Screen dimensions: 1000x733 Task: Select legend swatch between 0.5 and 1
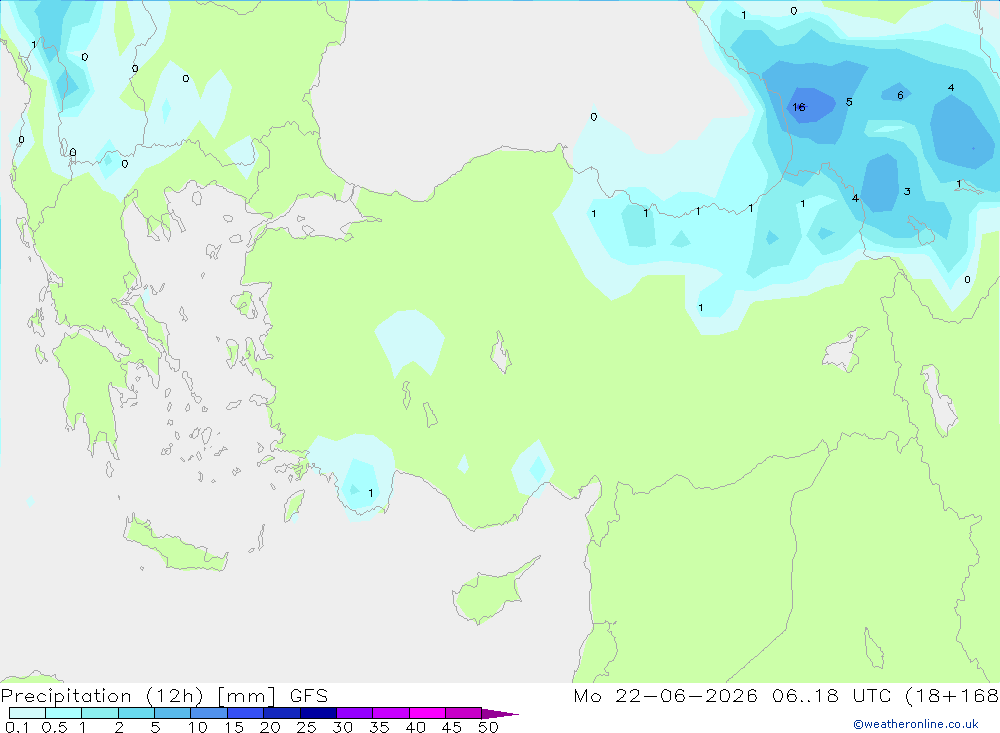[x=63, y=713]
